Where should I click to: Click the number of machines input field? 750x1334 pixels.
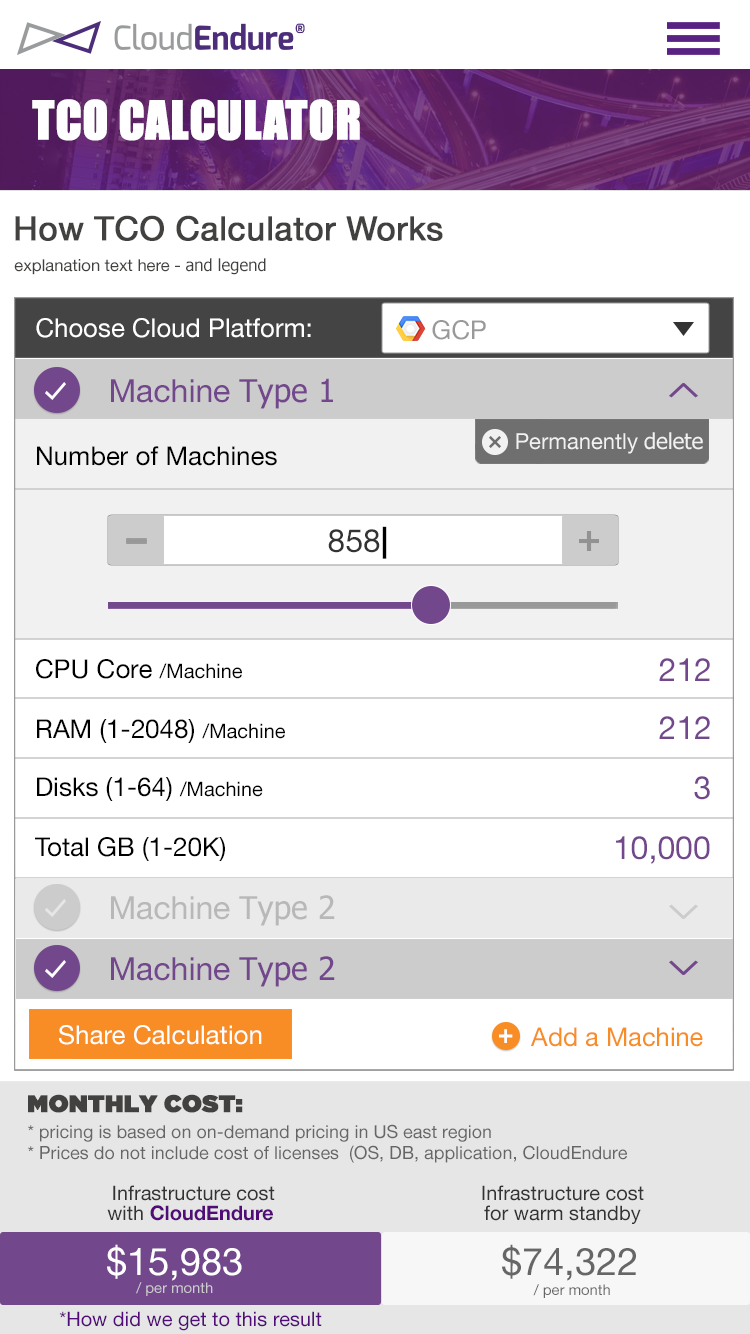click(x=362, y=541)
